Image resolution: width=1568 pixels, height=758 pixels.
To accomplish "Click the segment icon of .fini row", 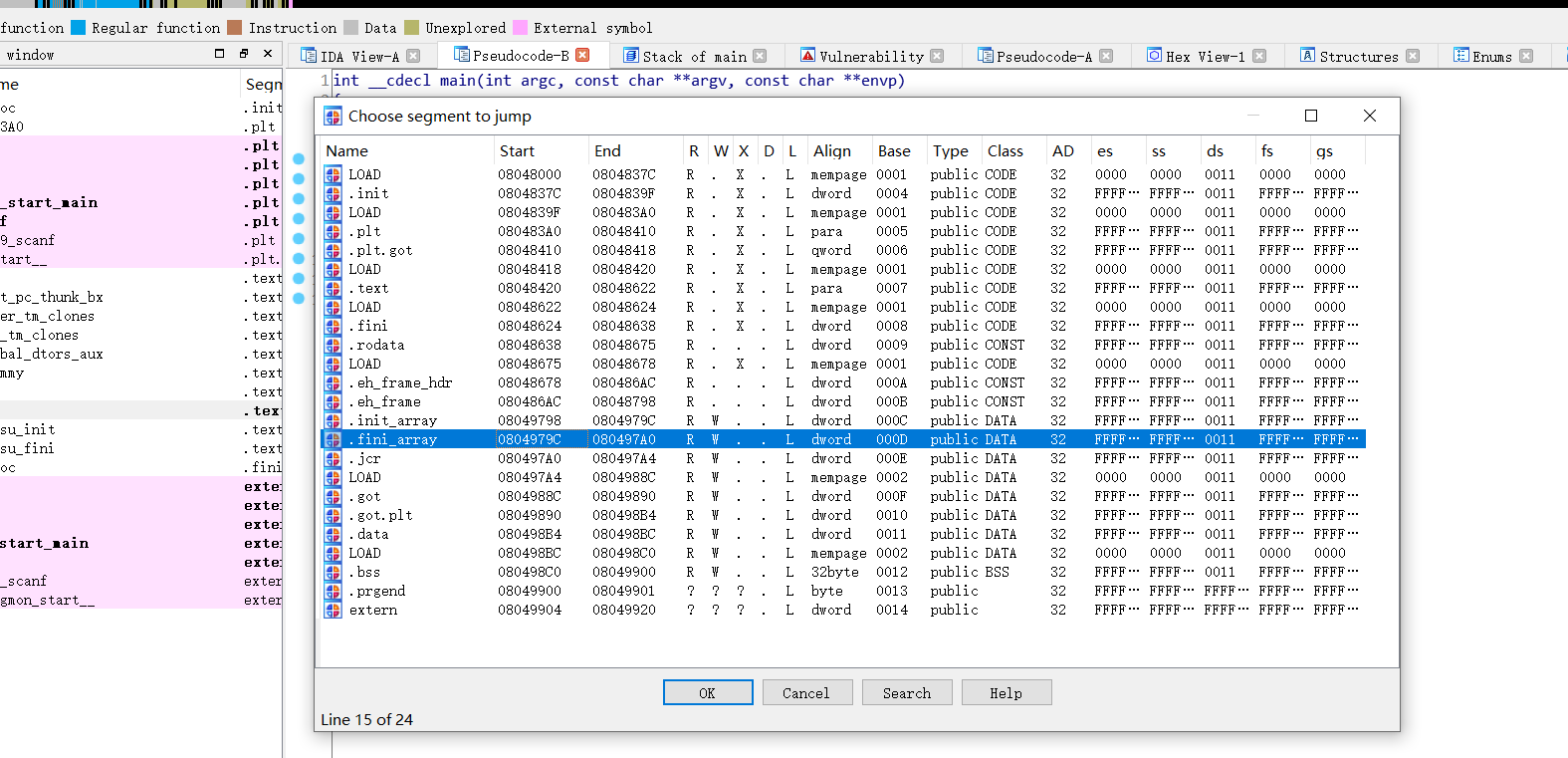I will click(x=333, y=326).
